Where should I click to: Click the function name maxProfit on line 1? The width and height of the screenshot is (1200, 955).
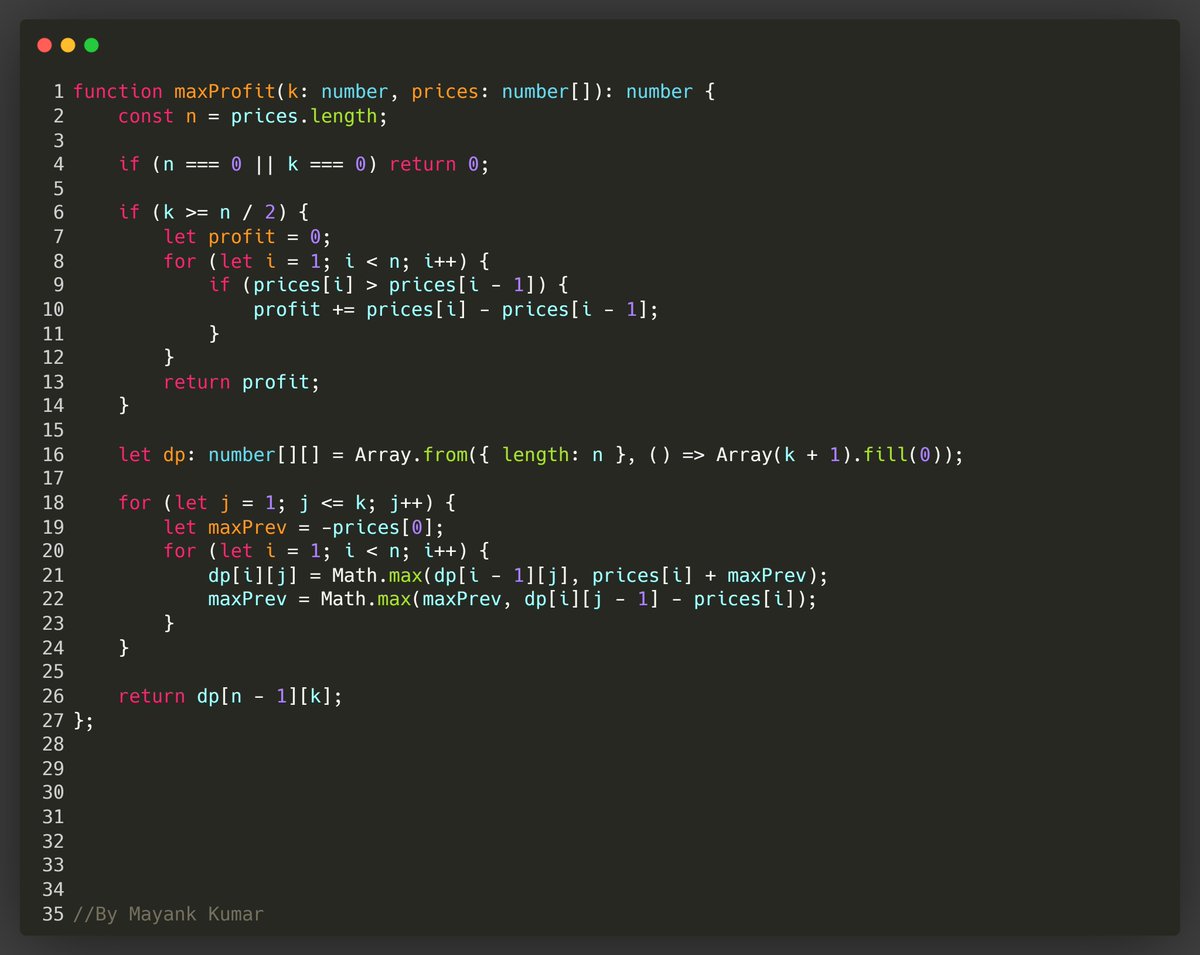225,92
